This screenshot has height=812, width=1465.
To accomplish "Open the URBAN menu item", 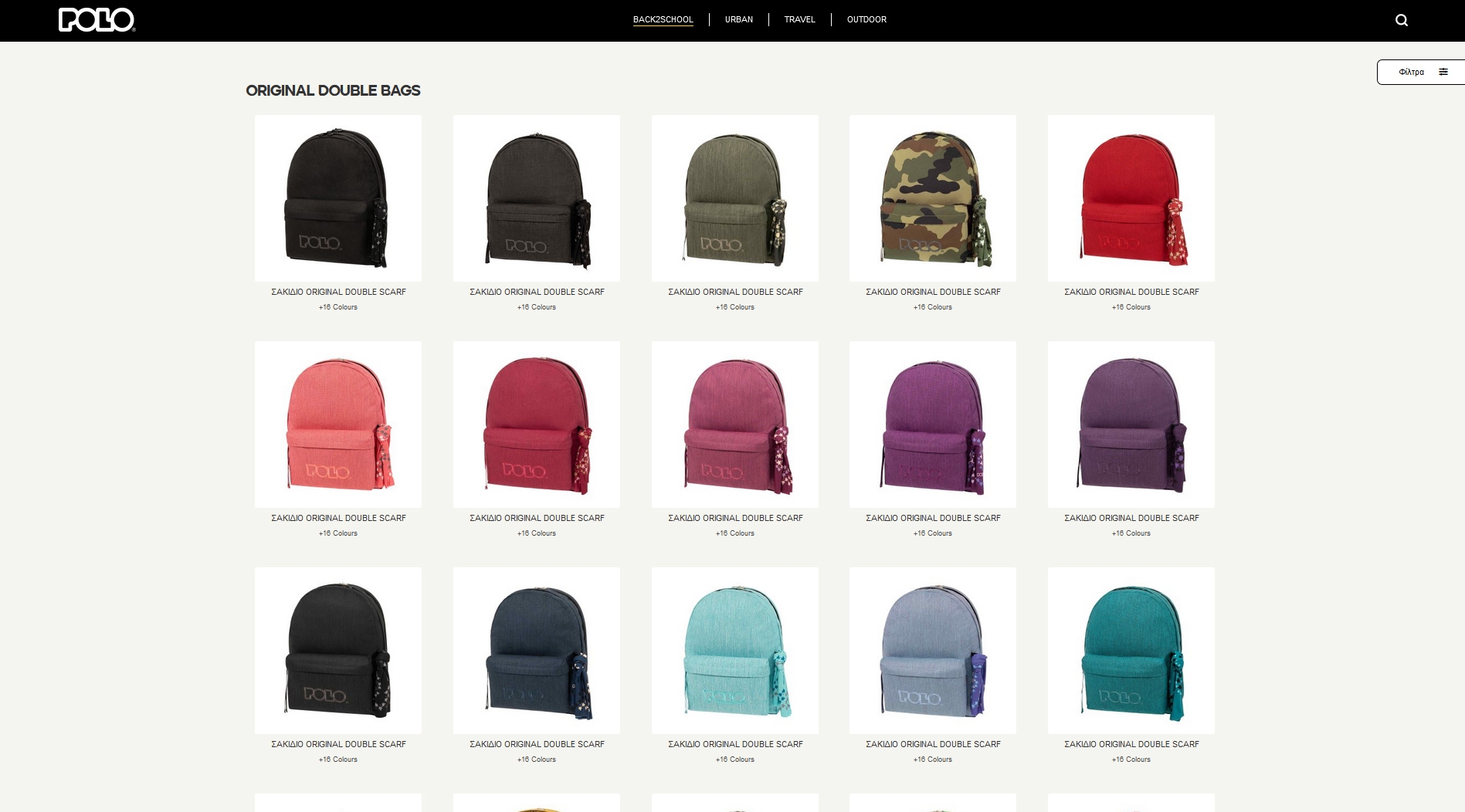I will (x=738, y=20).
